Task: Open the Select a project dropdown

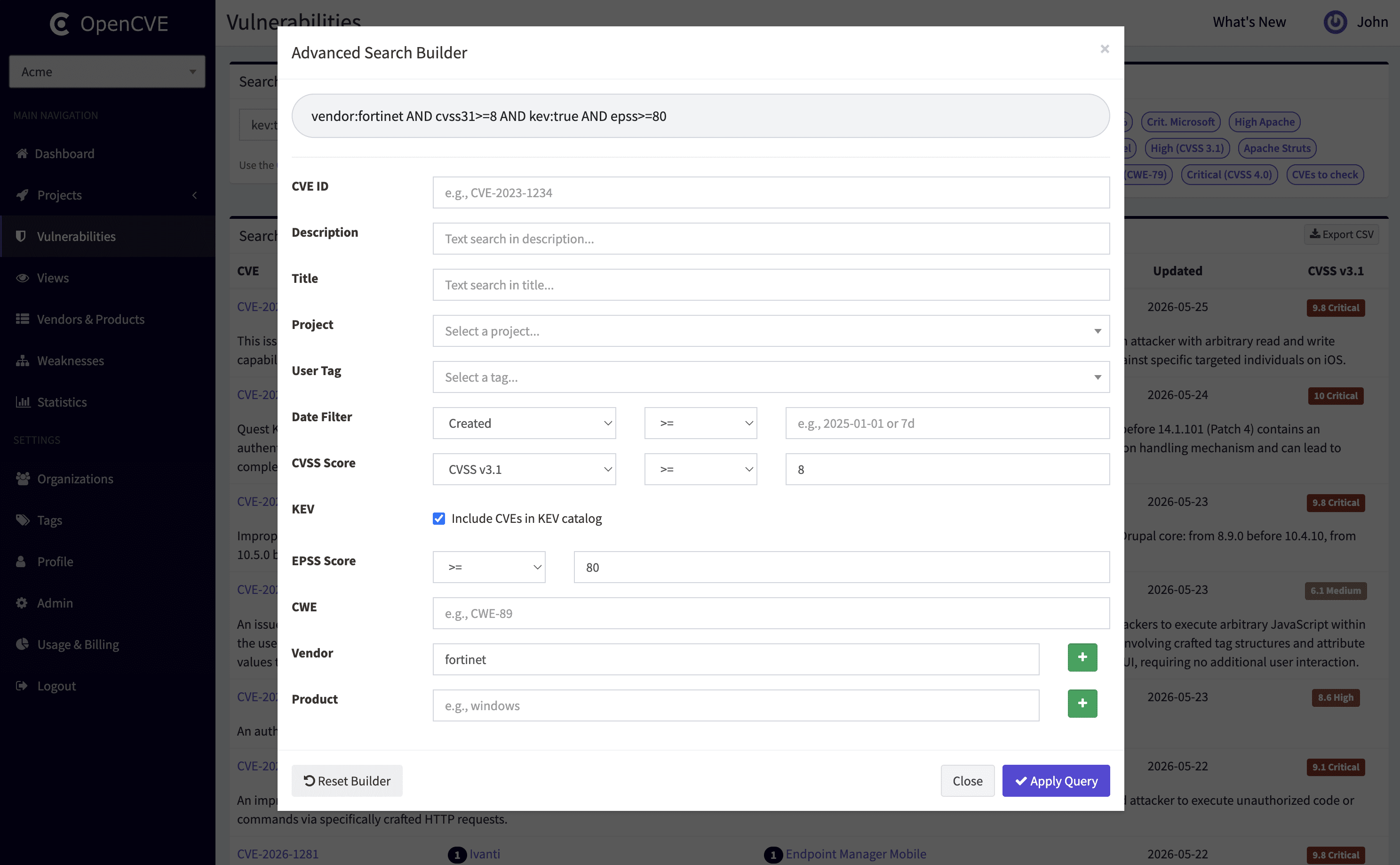Action: [771, 331]
